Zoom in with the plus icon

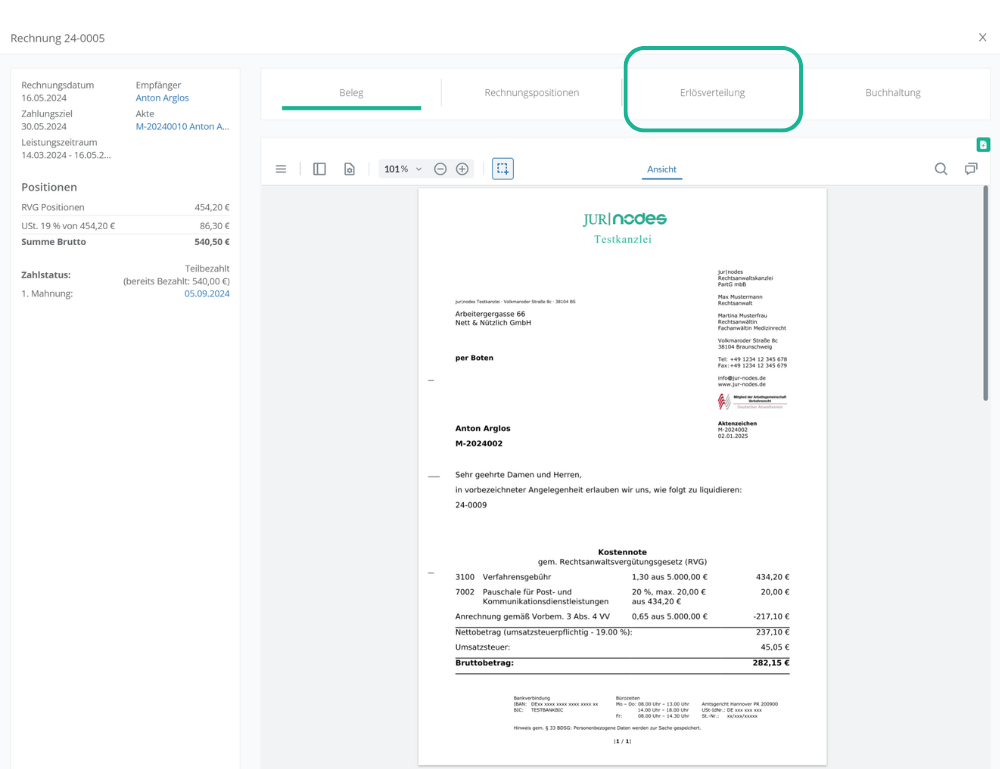point(462,169)
